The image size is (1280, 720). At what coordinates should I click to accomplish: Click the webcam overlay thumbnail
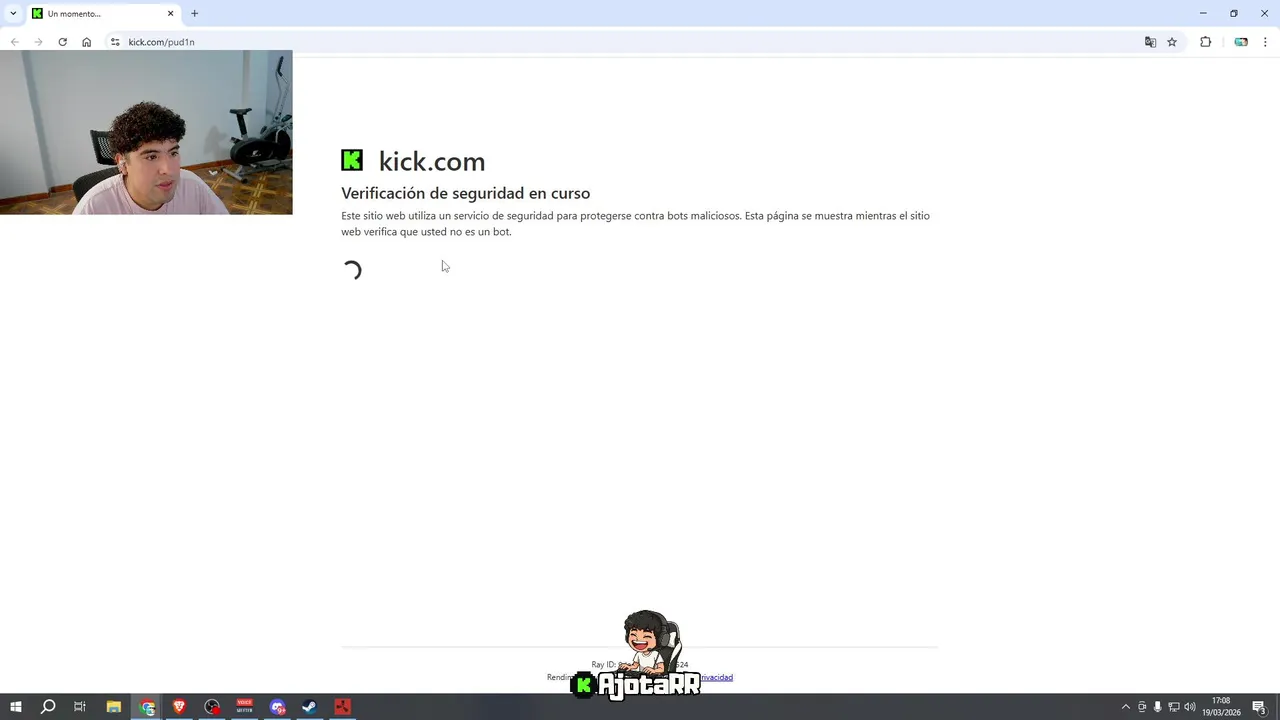click(146, 132)
